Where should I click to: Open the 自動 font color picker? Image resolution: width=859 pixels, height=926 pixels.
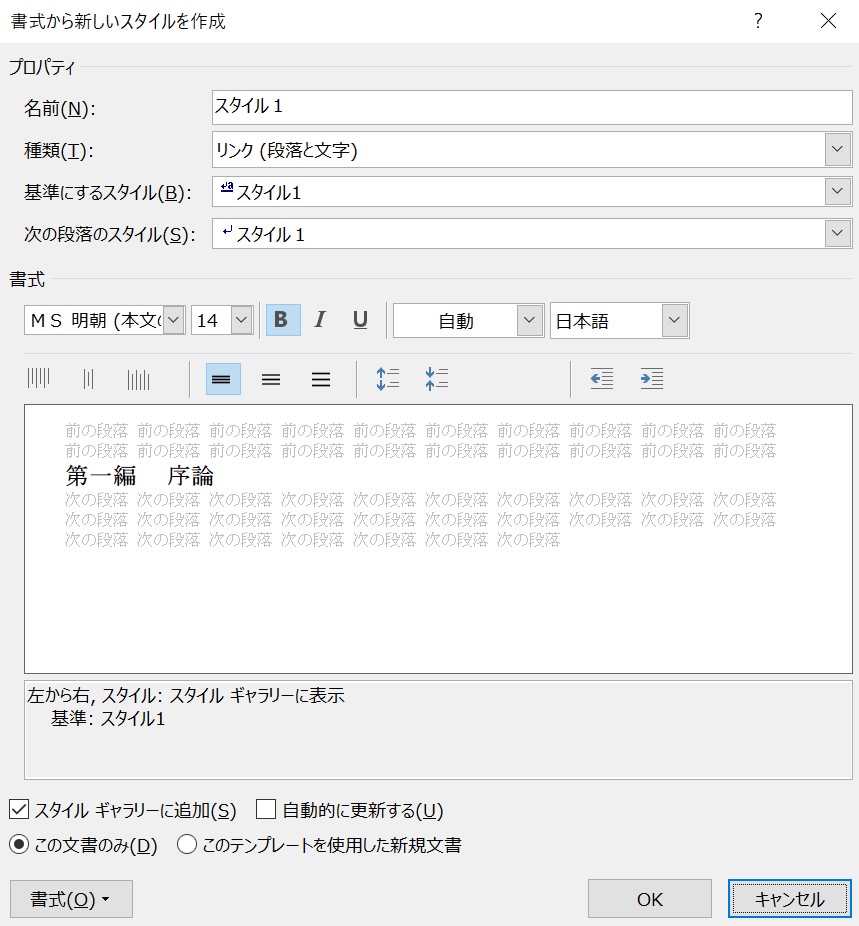click(529, 320)
